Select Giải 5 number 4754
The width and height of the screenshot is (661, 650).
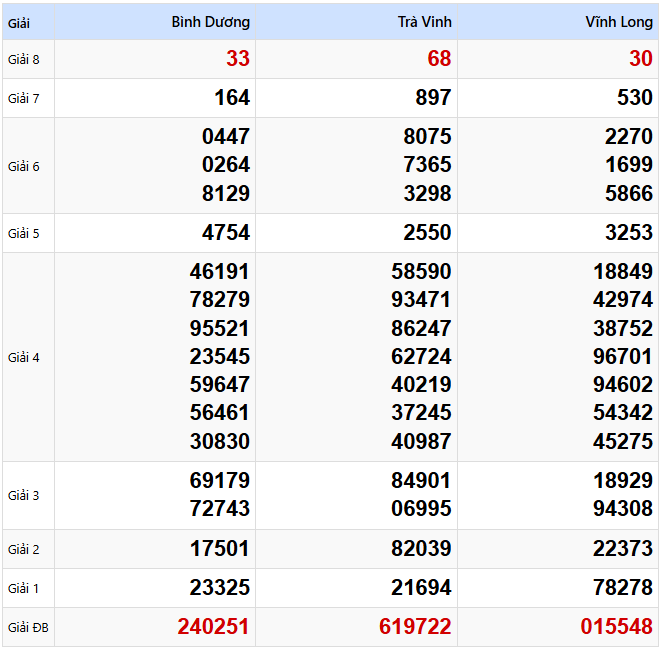(226, 233)
